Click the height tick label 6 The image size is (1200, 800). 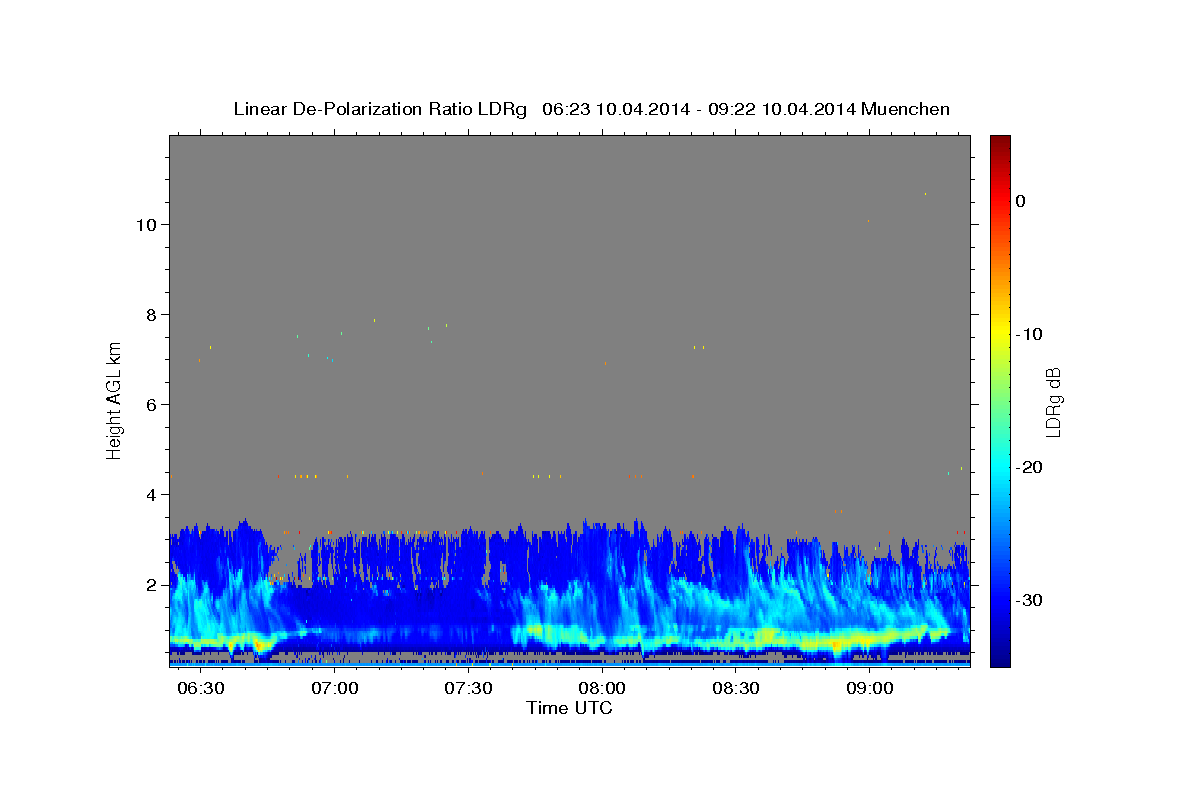[x=153, y=405]
